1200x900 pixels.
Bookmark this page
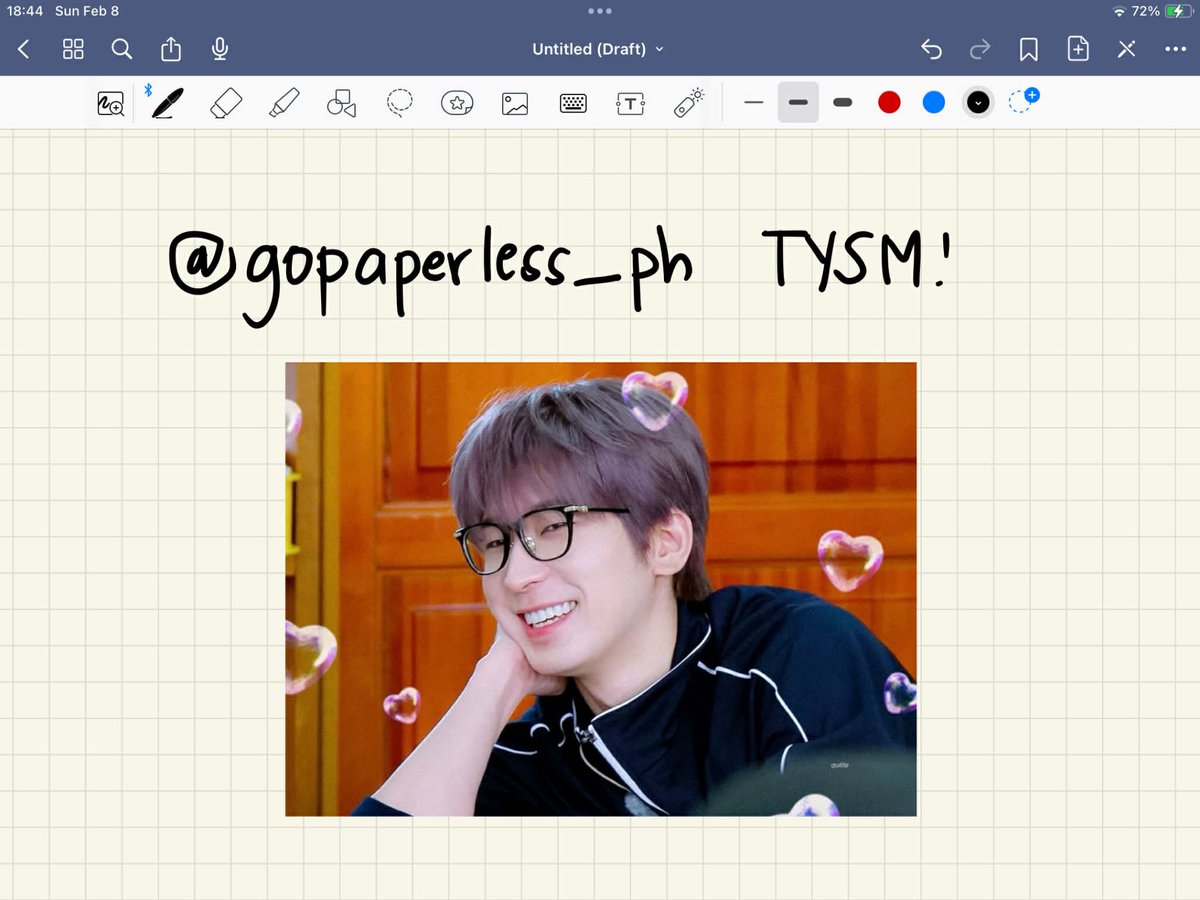[1028, 49]
